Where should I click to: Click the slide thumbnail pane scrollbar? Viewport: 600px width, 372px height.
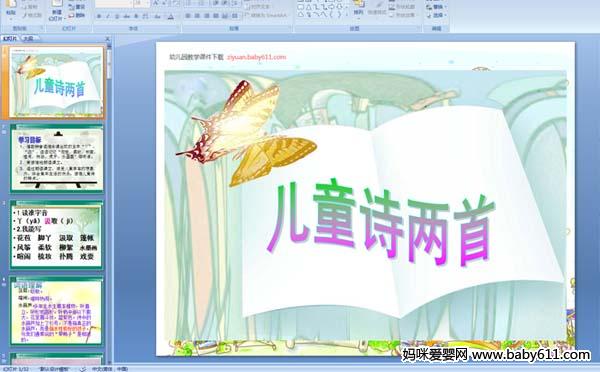[x=109, y=203]
